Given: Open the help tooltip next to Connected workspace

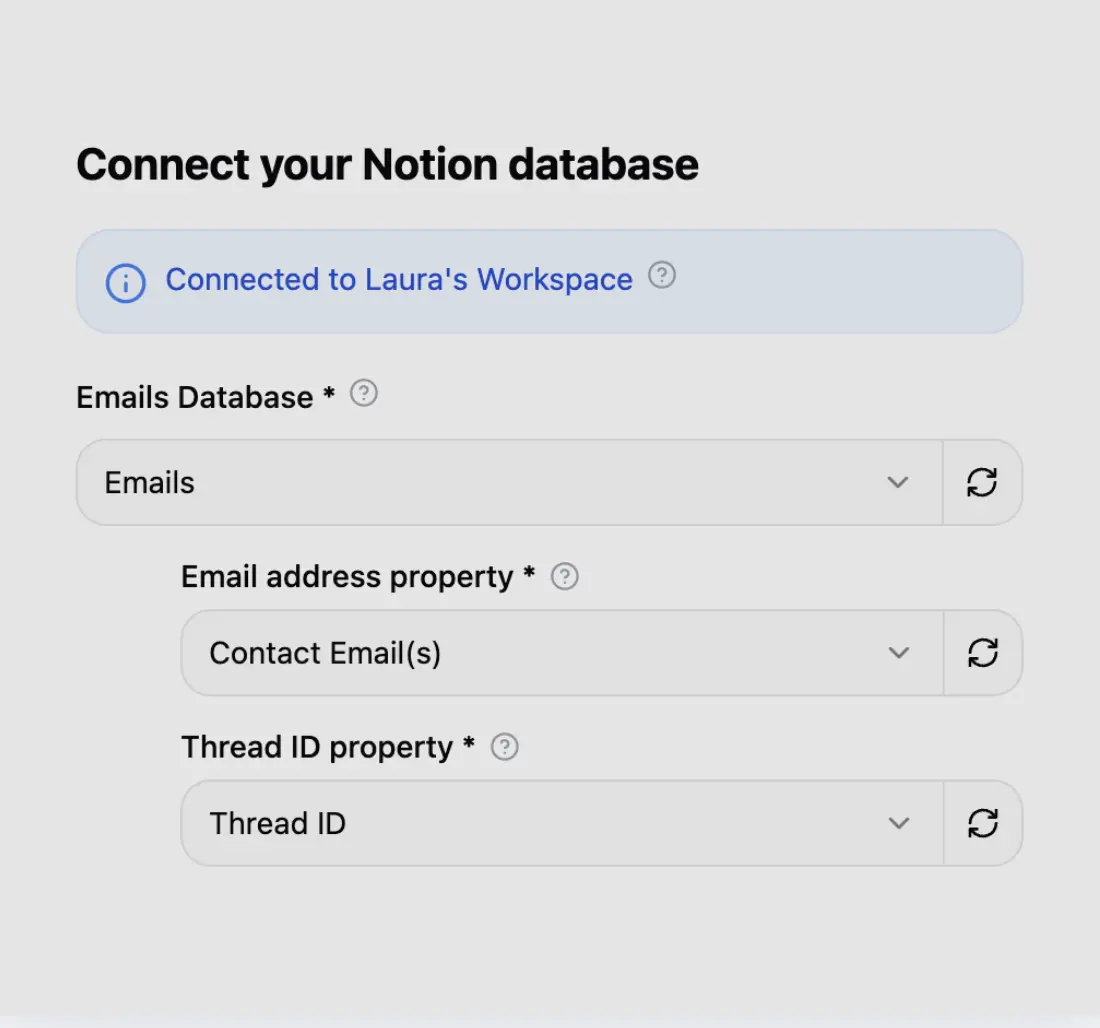Looking at the screenshot, I should [661, 275].
